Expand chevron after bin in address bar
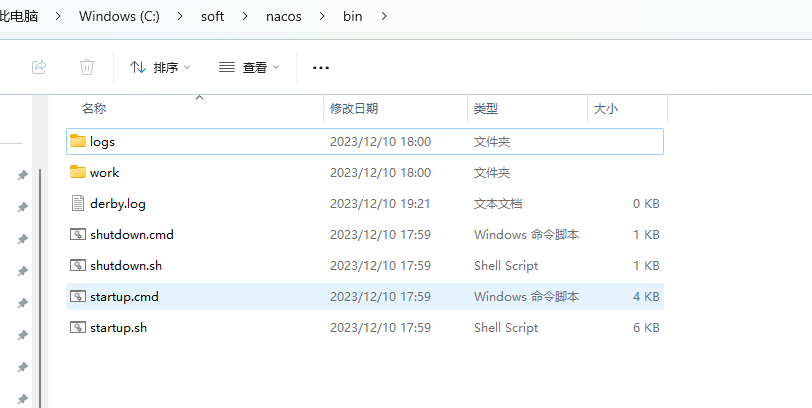Viewport: 812px width, 408px height. [x=383, y=16]
